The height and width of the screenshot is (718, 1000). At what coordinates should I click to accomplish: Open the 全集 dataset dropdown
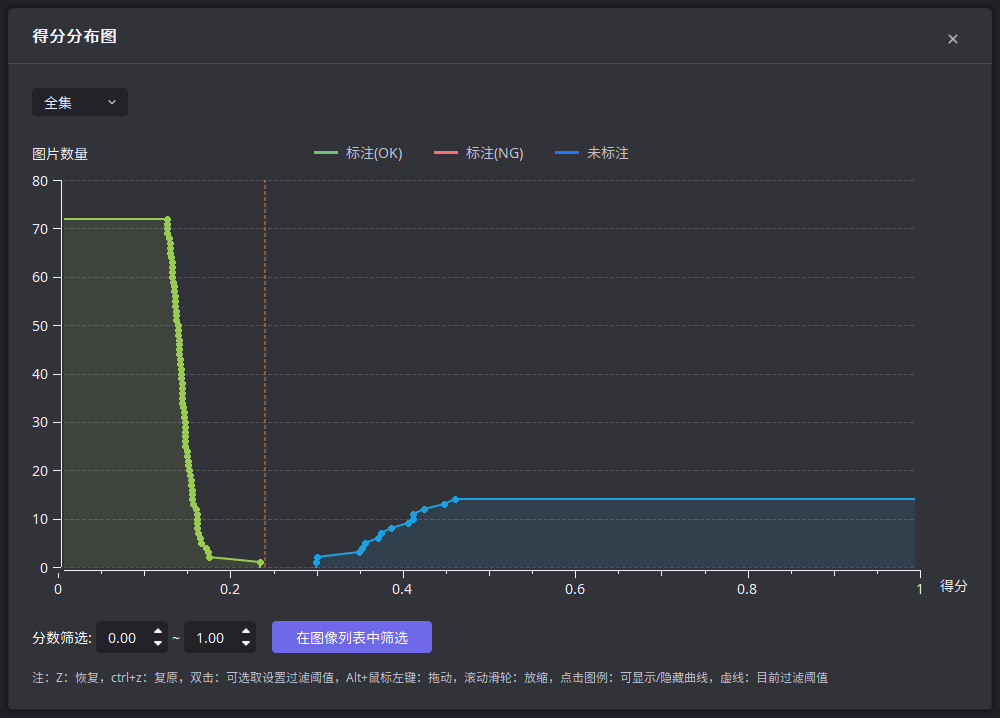click(x=79, y=101)
